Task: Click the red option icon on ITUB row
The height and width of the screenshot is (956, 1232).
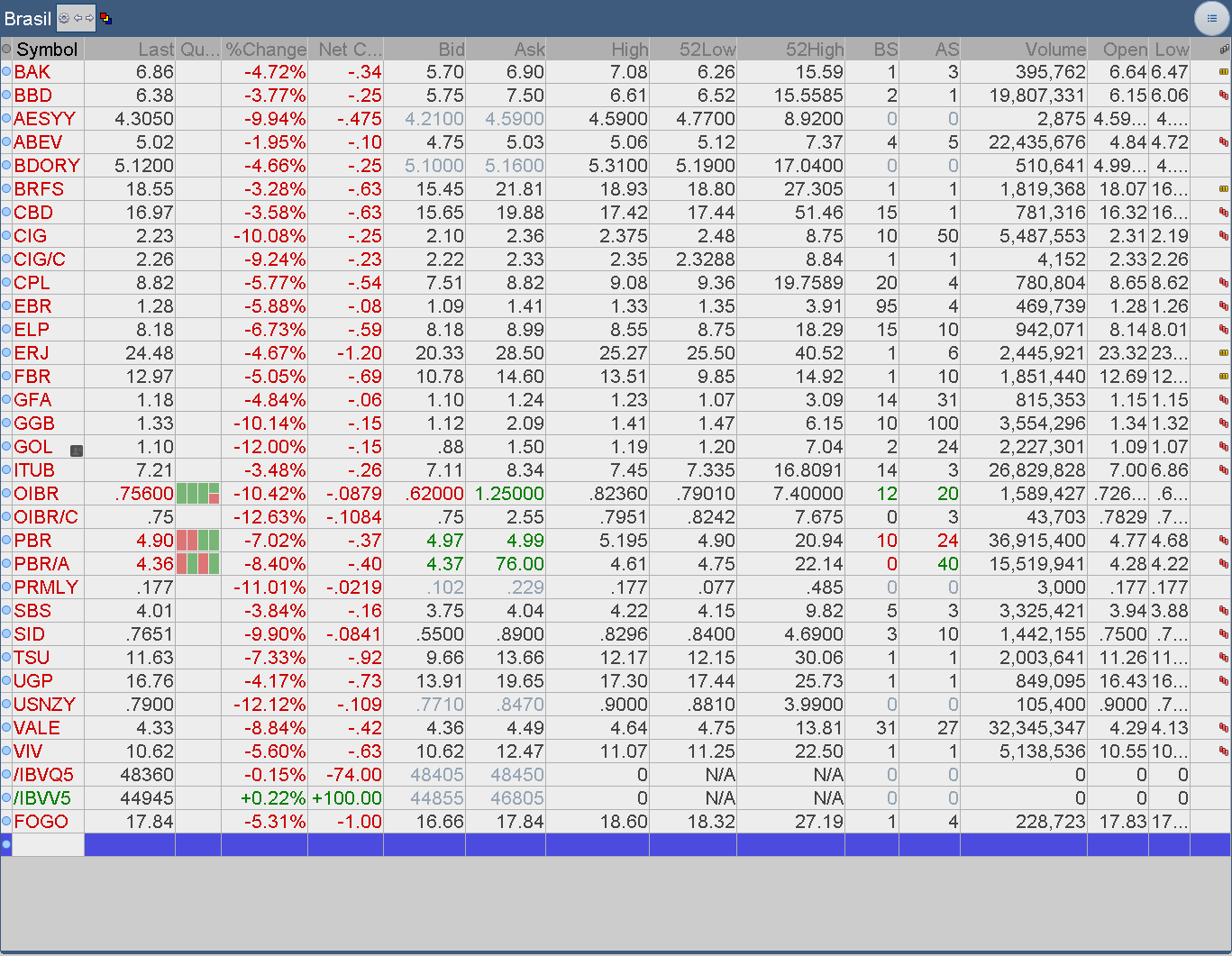Action: [1224, 470]
